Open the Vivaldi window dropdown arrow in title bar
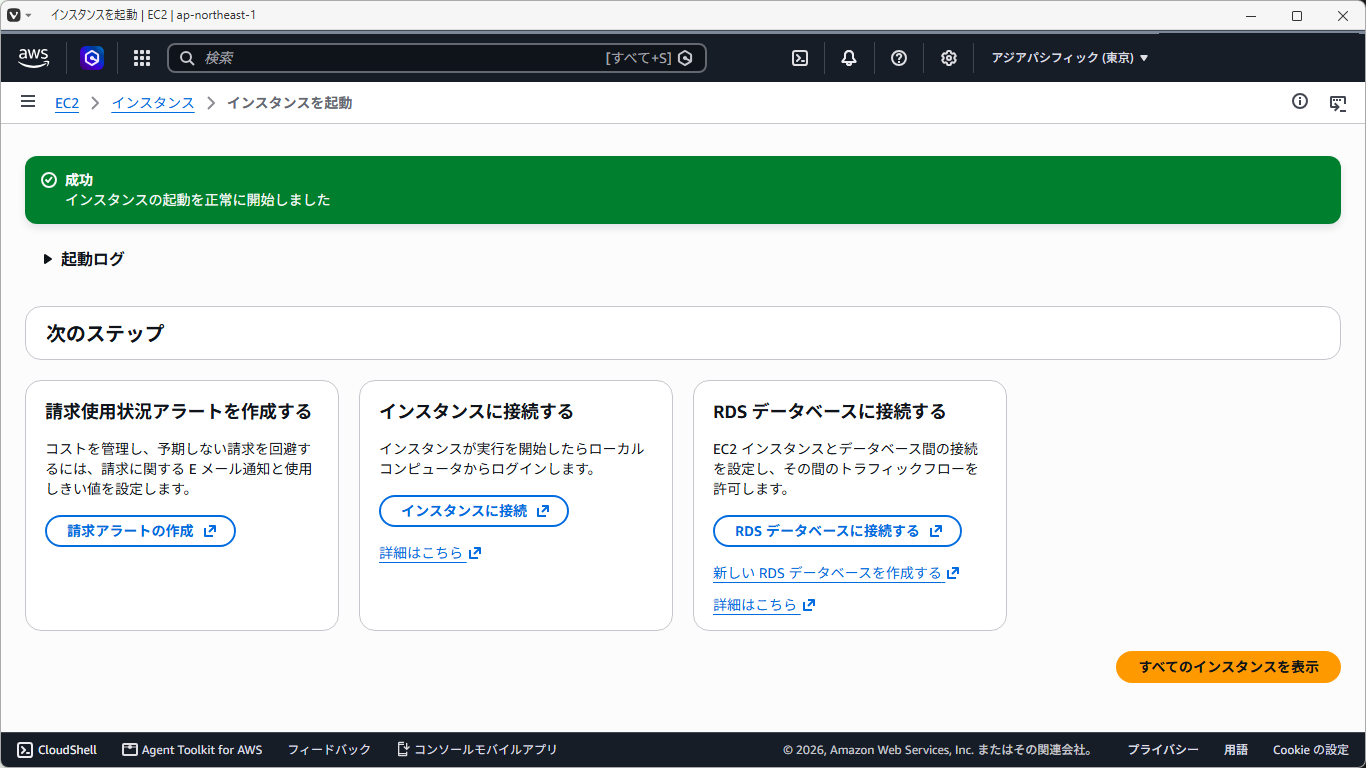Viewport: 1366px width, 768px height. pyautogui.click(x=28, y=15)
